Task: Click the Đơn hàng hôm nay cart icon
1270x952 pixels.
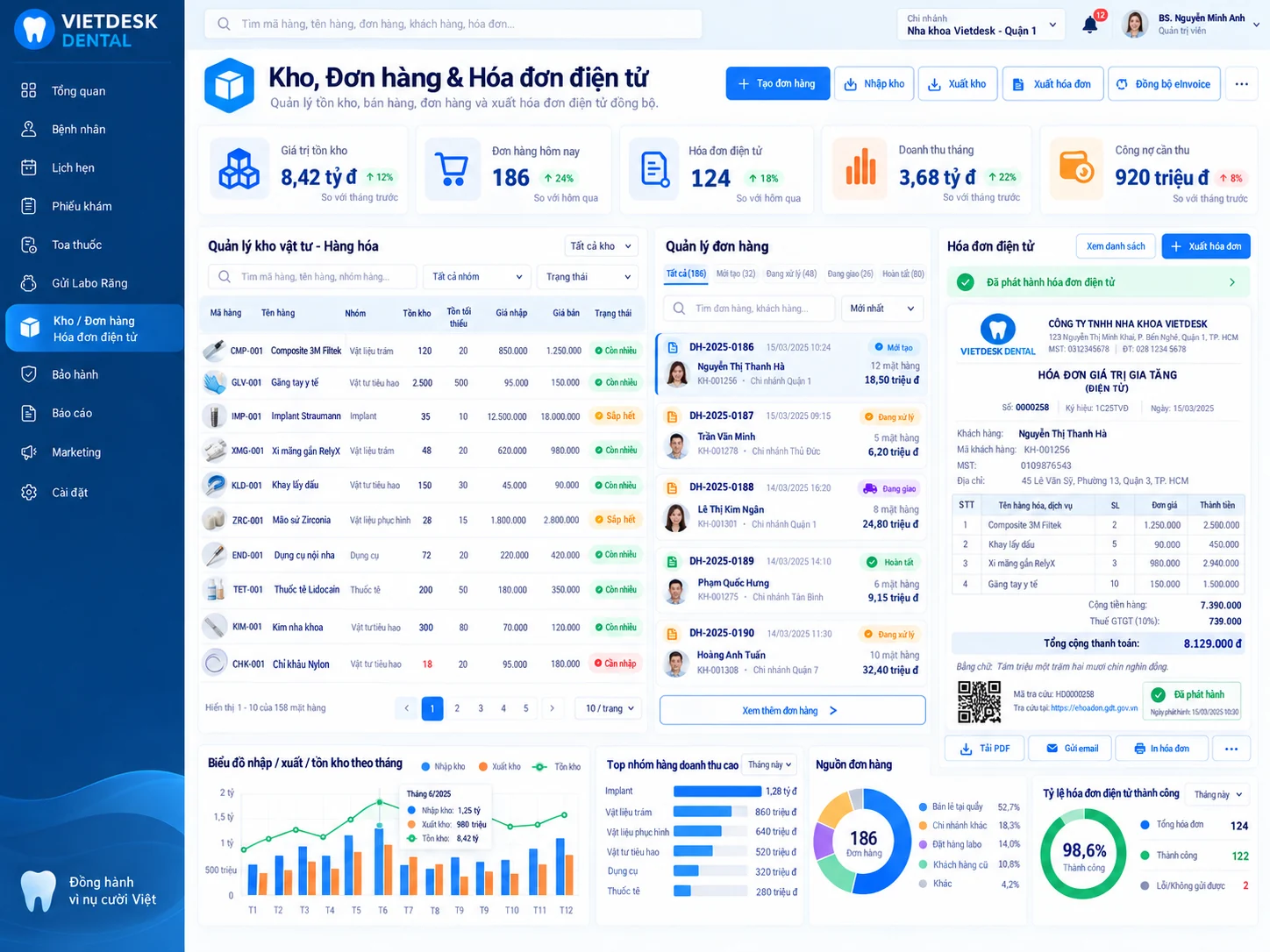Action: click(452, 169)
